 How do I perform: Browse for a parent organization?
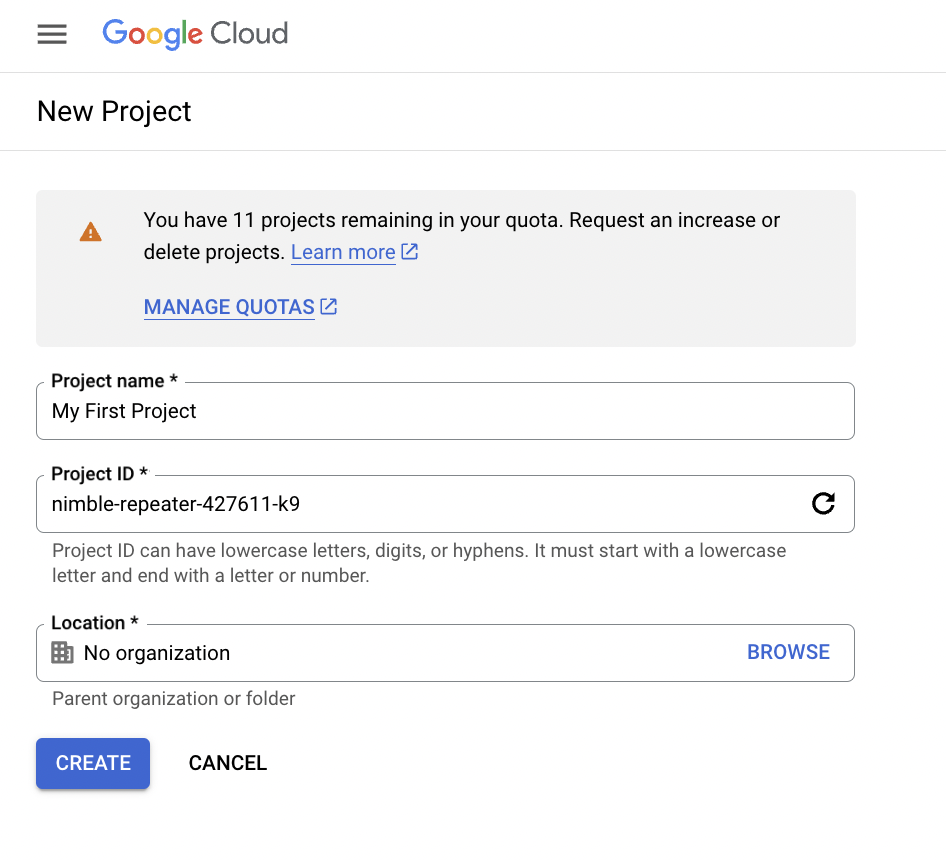click(x=788, y=652)
